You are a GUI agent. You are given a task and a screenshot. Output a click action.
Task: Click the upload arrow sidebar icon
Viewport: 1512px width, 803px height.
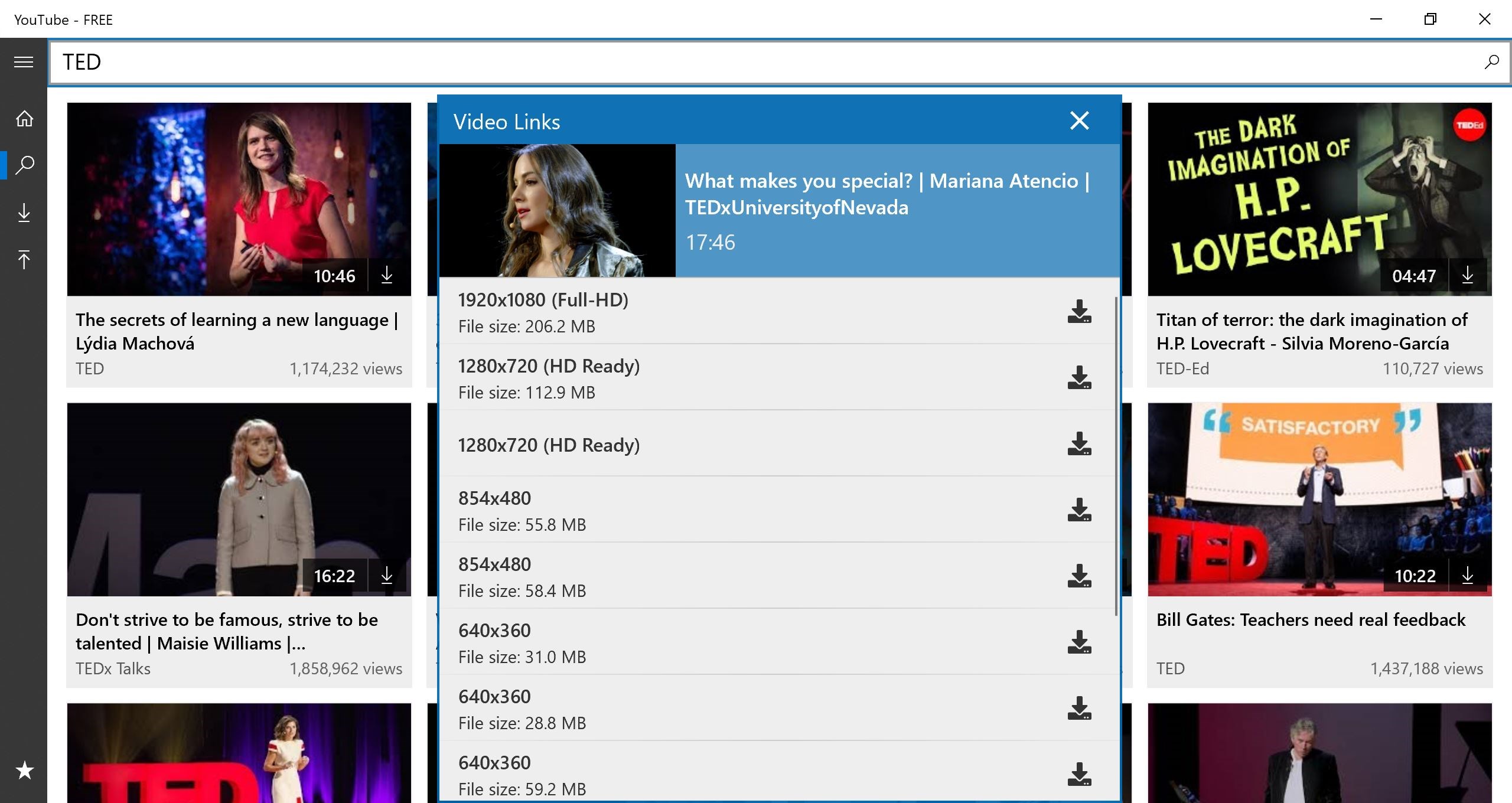pyautogui.click(x=24, y=259)
